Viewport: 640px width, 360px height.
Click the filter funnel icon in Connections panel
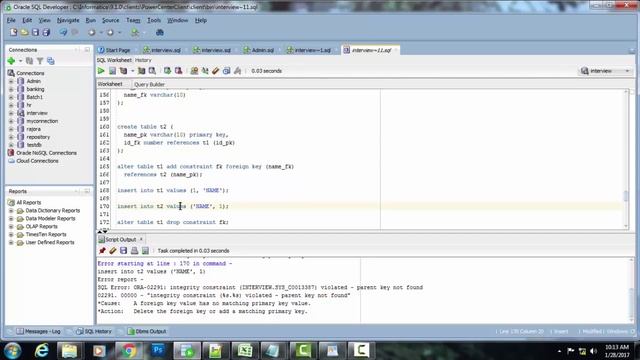(x=40, y=61)
